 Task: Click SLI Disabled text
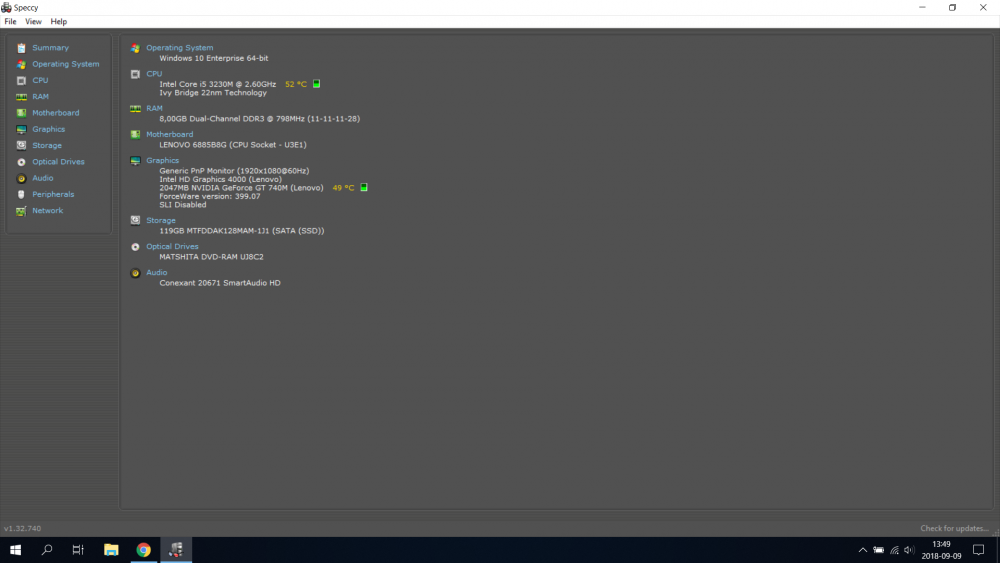182,205
